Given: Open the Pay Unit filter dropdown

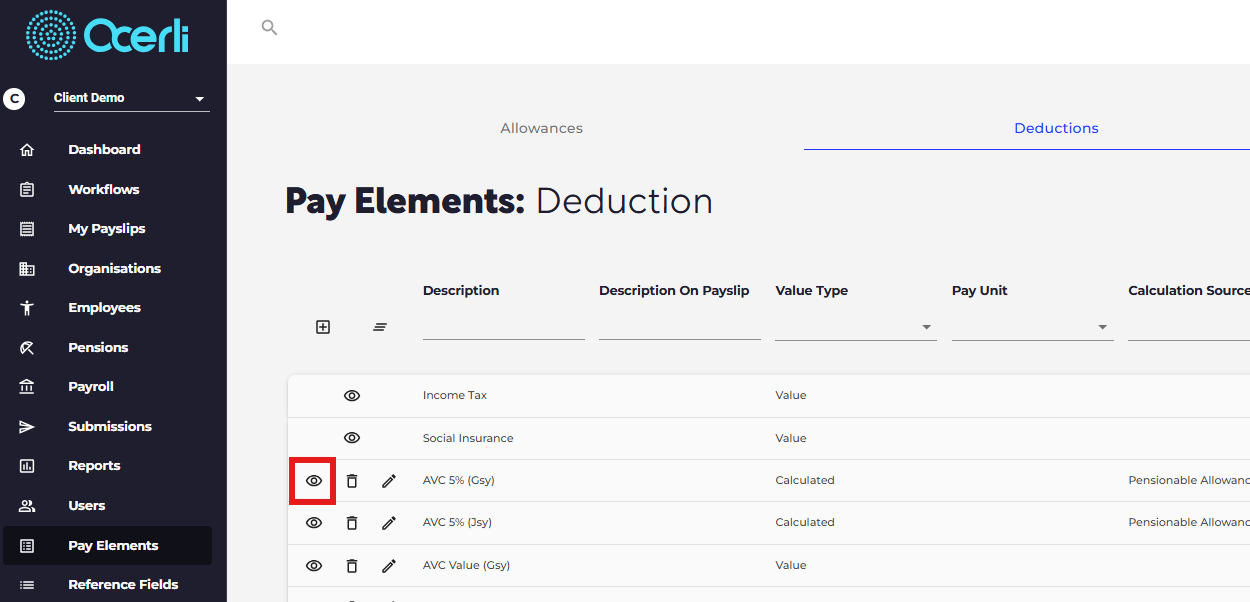Looking at the screenshot, I should [1033, 327].
